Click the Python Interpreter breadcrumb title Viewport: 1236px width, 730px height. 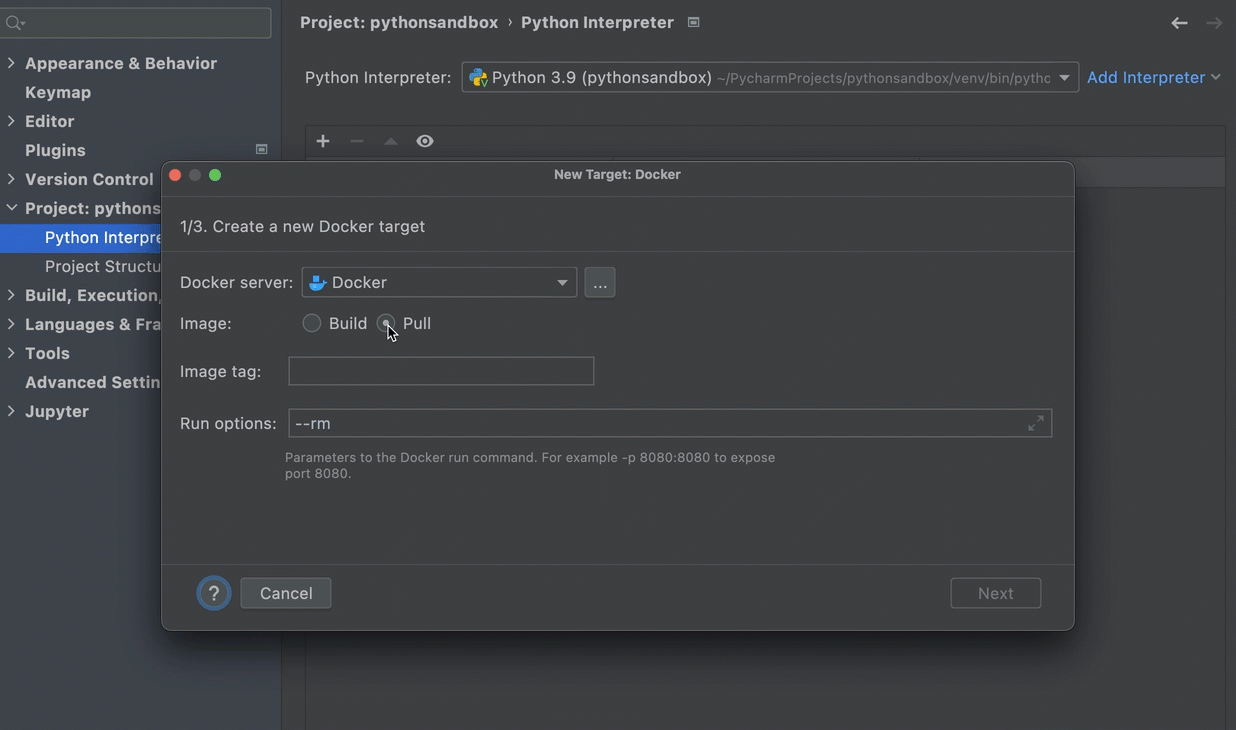[597, 22]
